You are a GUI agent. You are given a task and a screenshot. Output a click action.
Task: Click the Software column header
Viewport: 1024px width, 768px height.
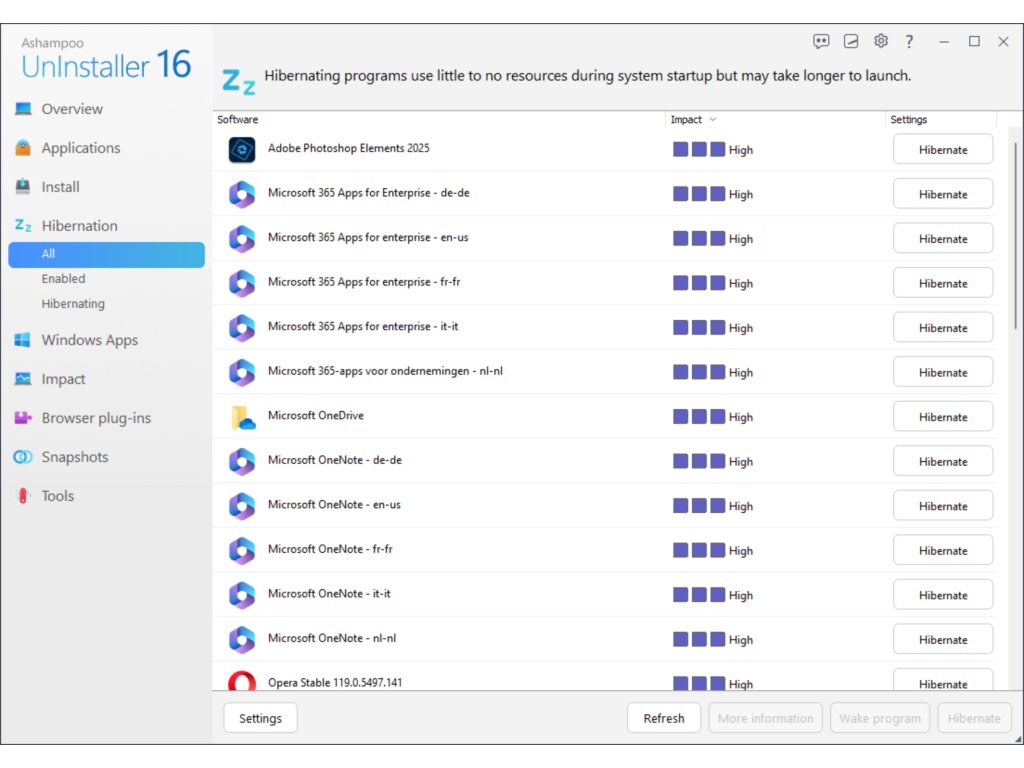[x=238, y=120]
